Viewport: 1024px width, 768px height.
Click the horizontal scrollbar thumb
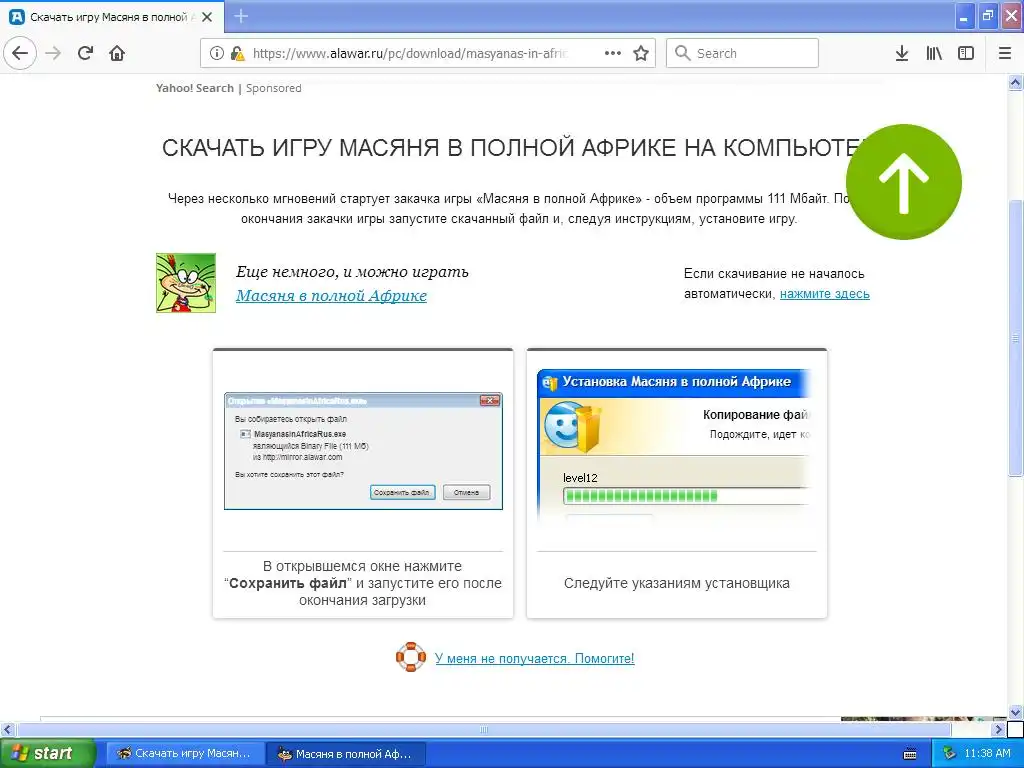pyautogui.click(x=484, y=729)
